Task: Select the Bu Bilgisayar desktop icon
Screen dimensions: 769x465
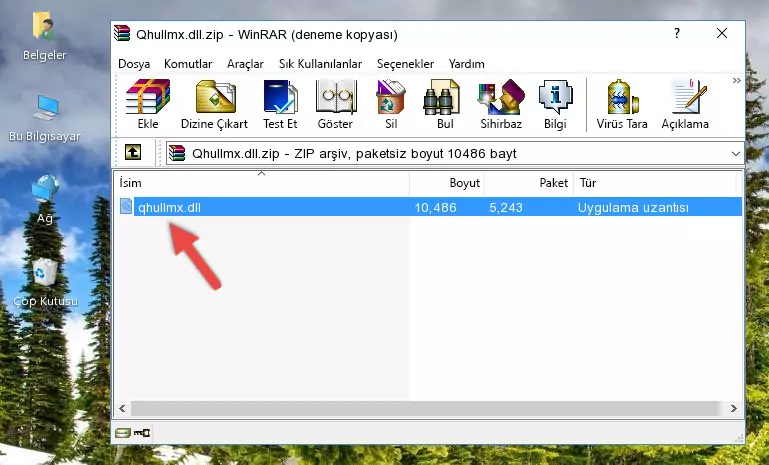Action: (x=44, y=118)
